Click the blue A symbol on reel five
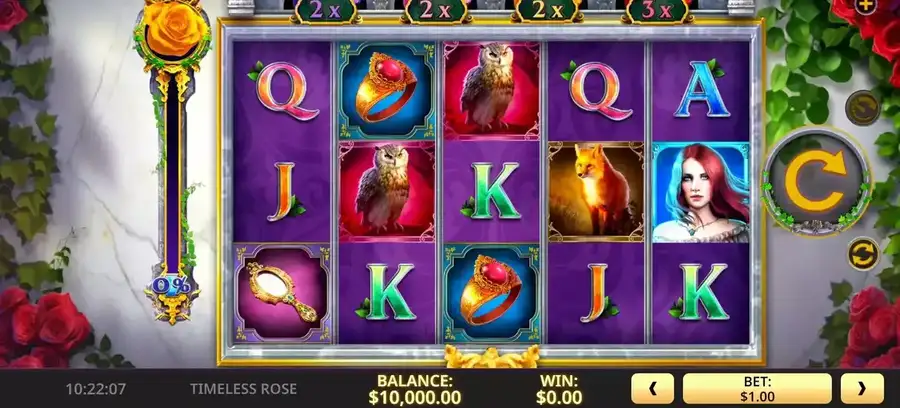The image size is (900, 408). pyautogui.click(x=700, y=89)
